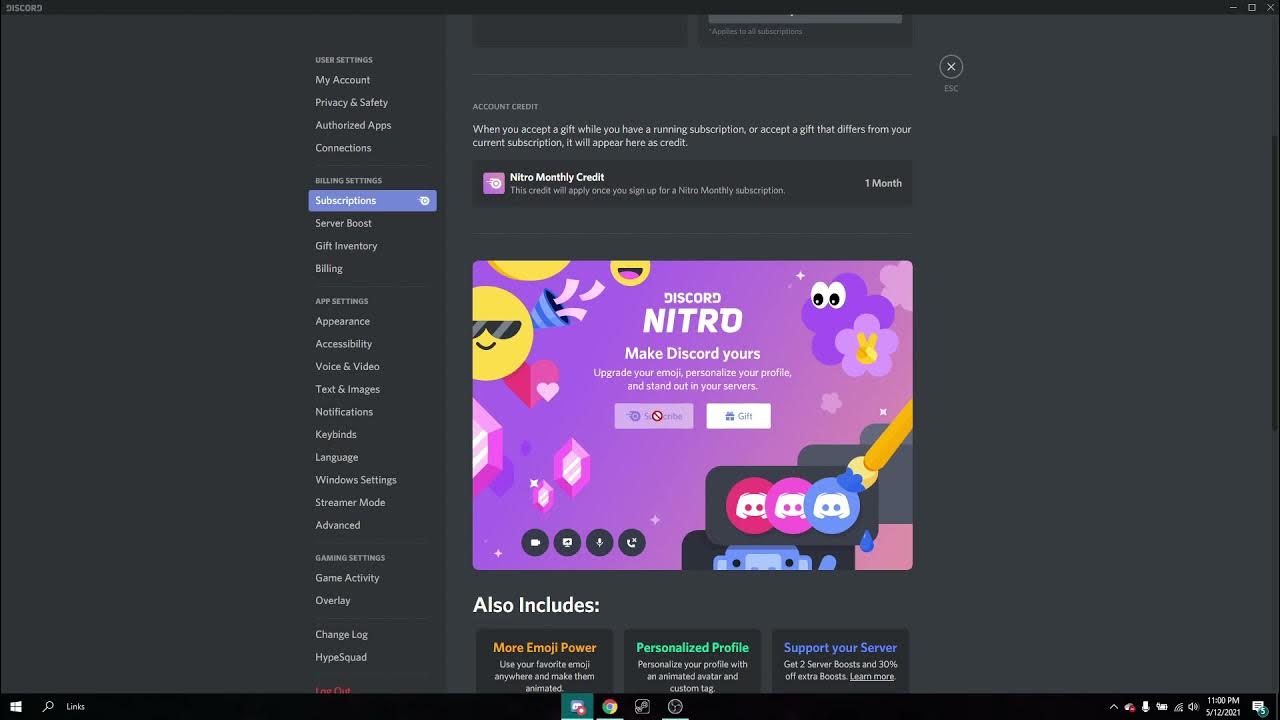Image resolution: width=1280 pixels, height=720 pixels.
Task: Open Google Chrome from the taskbar
Action: (609, 707)
